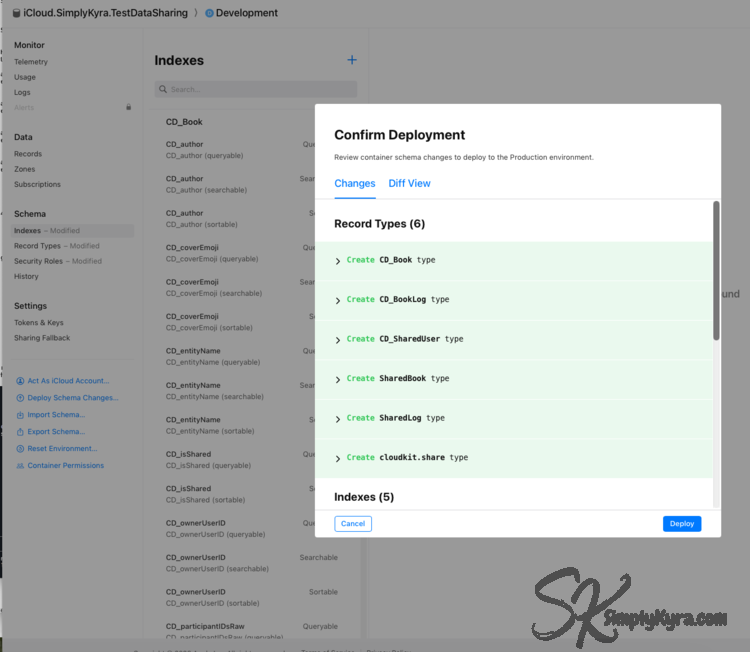Click the blue Deploy button
750x652 pixels.
[682, 524]
